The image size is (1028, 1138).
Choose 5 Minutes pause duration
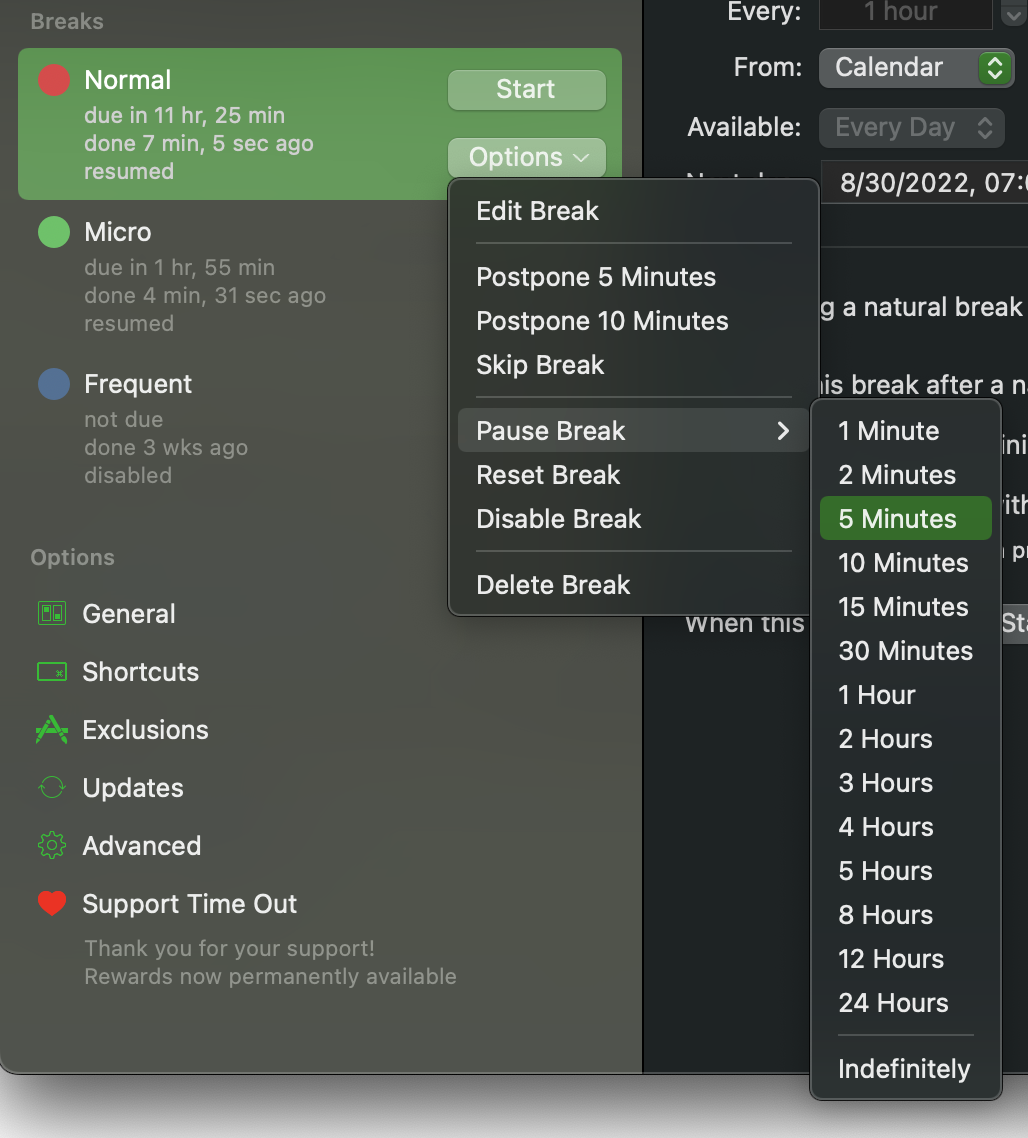[x=905, y=518]
